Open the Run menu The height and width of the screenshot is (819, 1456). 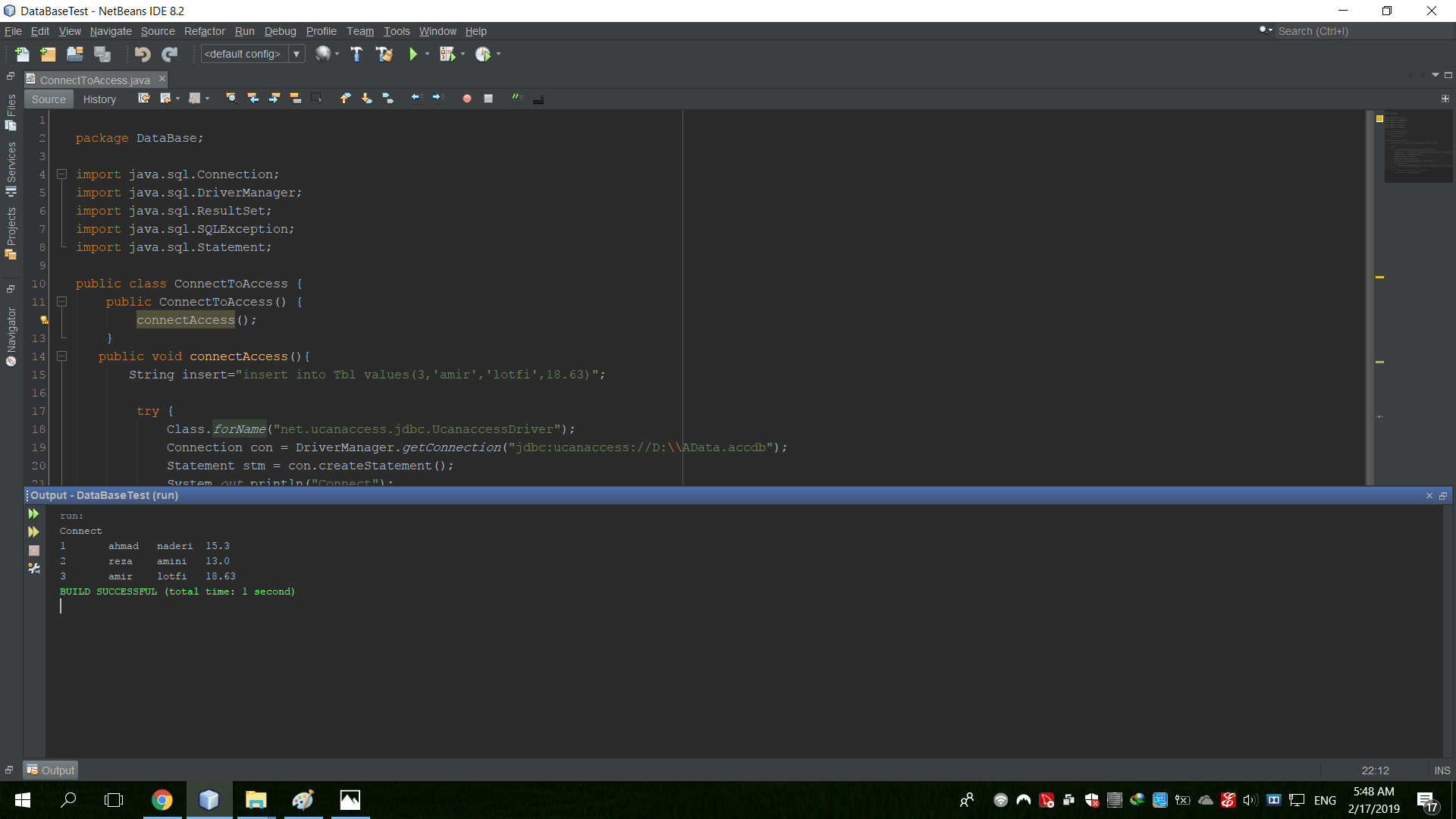tap(244, 31)
